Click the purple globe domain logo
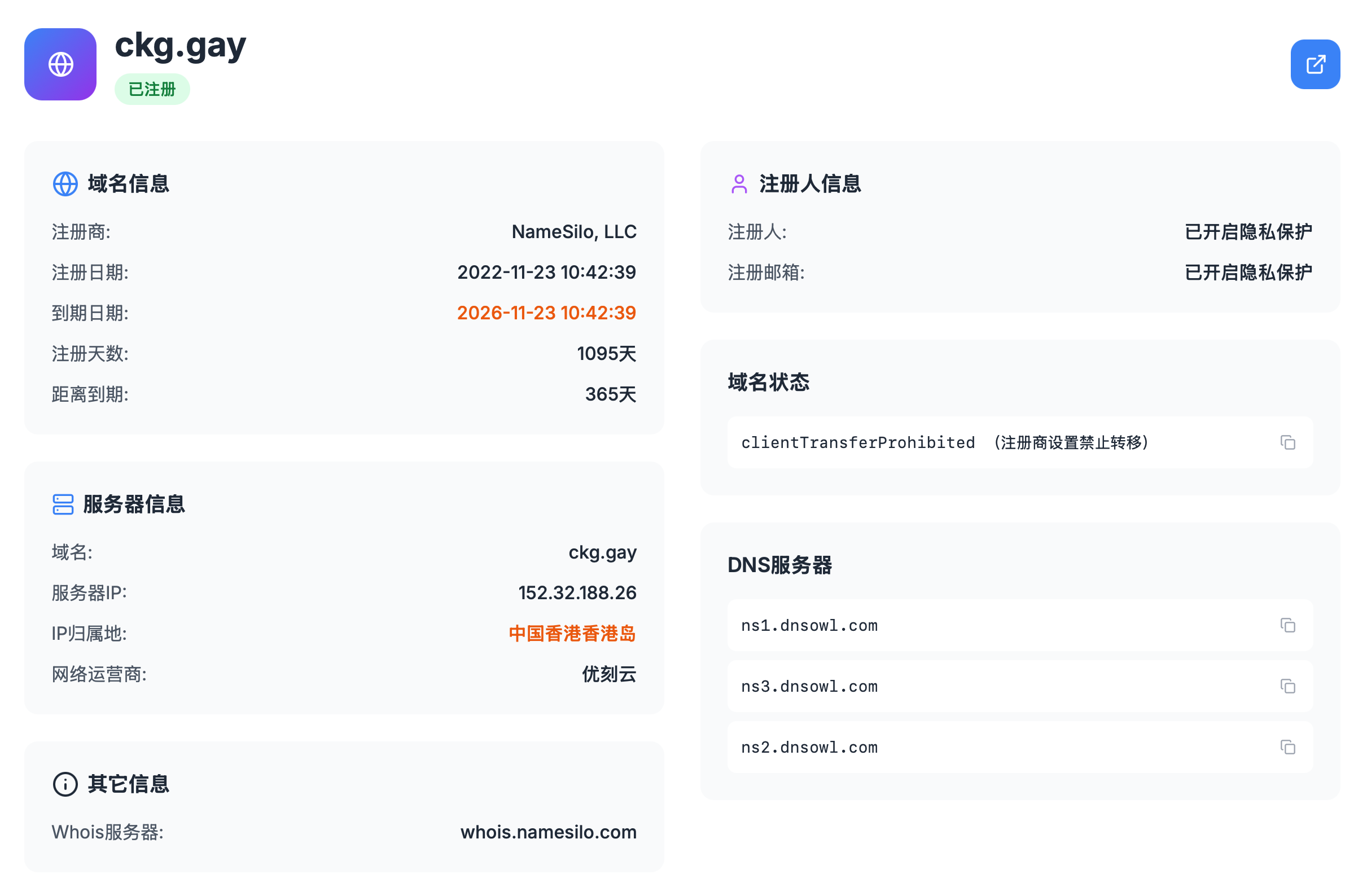 [x=60, y=64]
